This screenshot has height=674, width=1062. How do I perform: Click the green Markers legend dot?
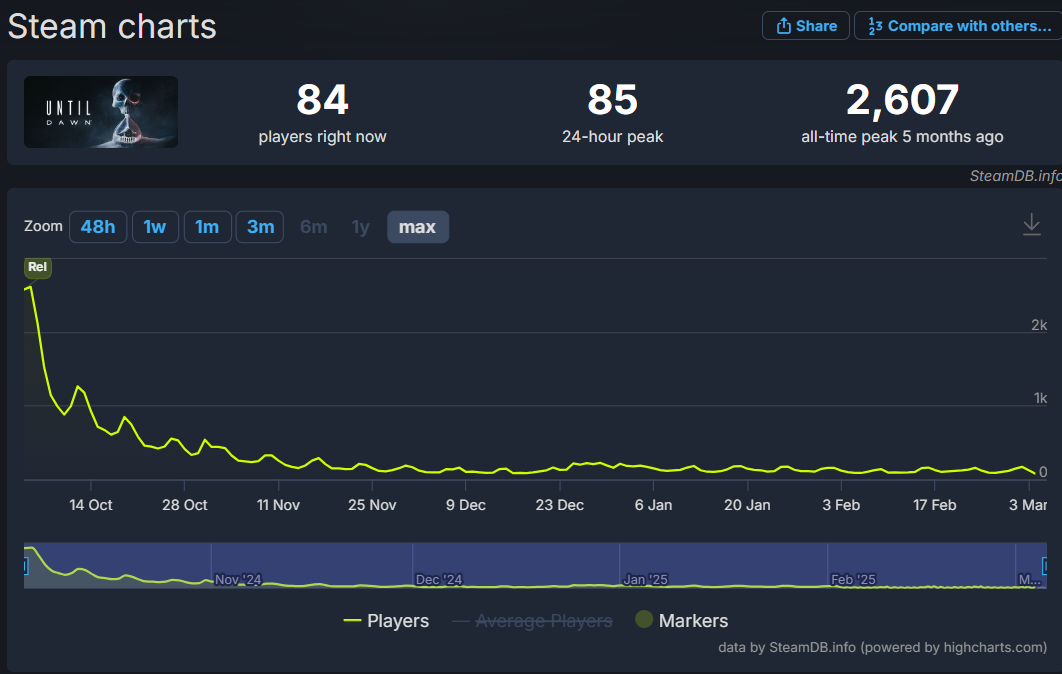(644, 619)
